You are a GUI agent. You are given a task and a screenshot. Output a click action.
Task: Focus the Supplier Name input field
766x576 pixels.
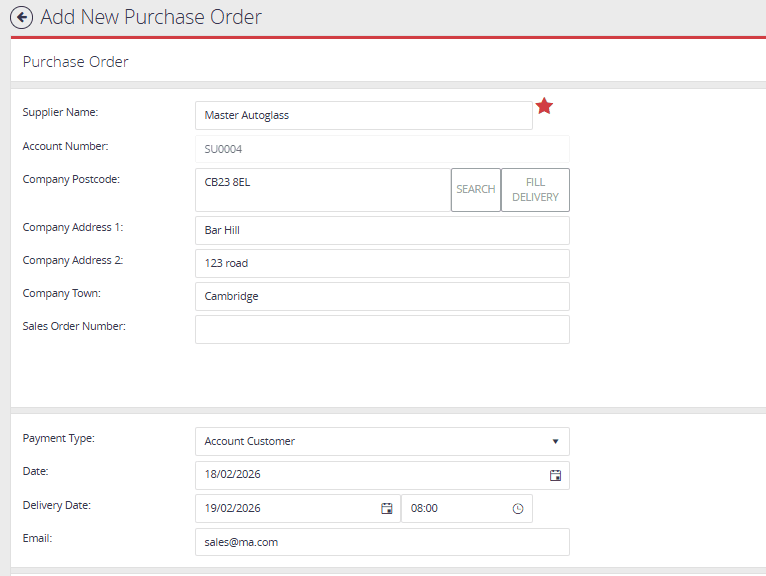pos(364,115)
